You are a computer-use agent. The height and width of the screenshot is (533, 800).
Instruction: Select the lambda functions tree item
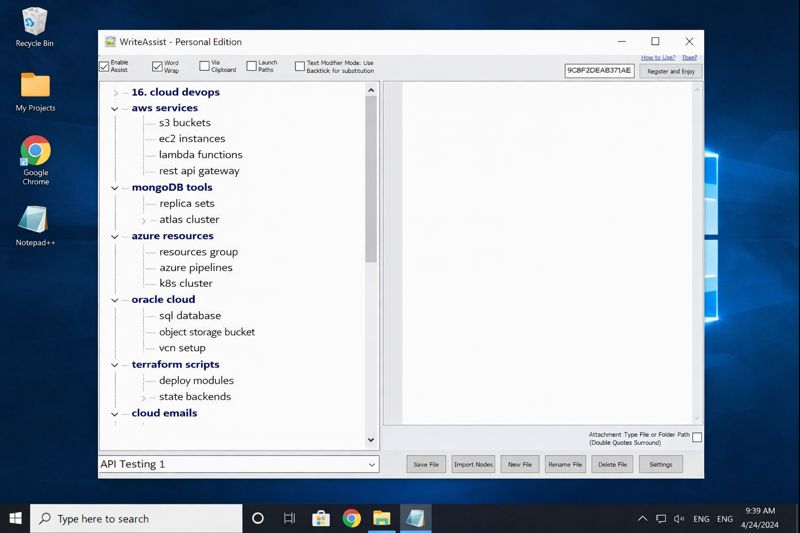pos(200,155)
